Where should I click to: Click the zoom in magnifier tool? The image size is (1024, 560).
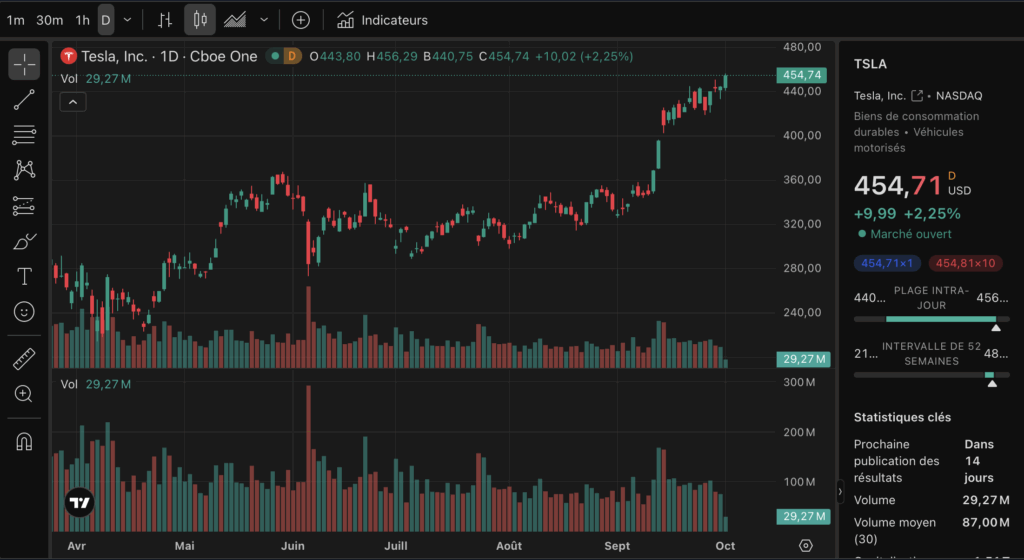(24, 394)
